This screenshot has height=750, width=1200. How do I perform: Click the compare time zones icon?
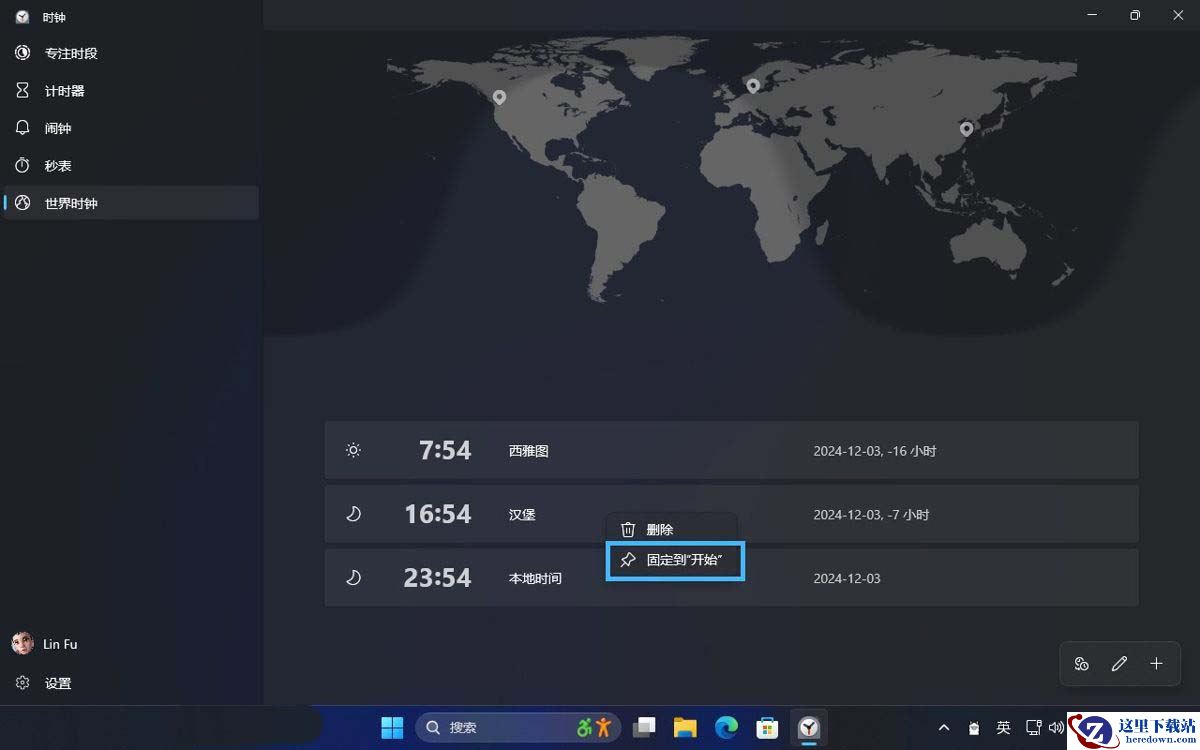[x=1081, y=664]
